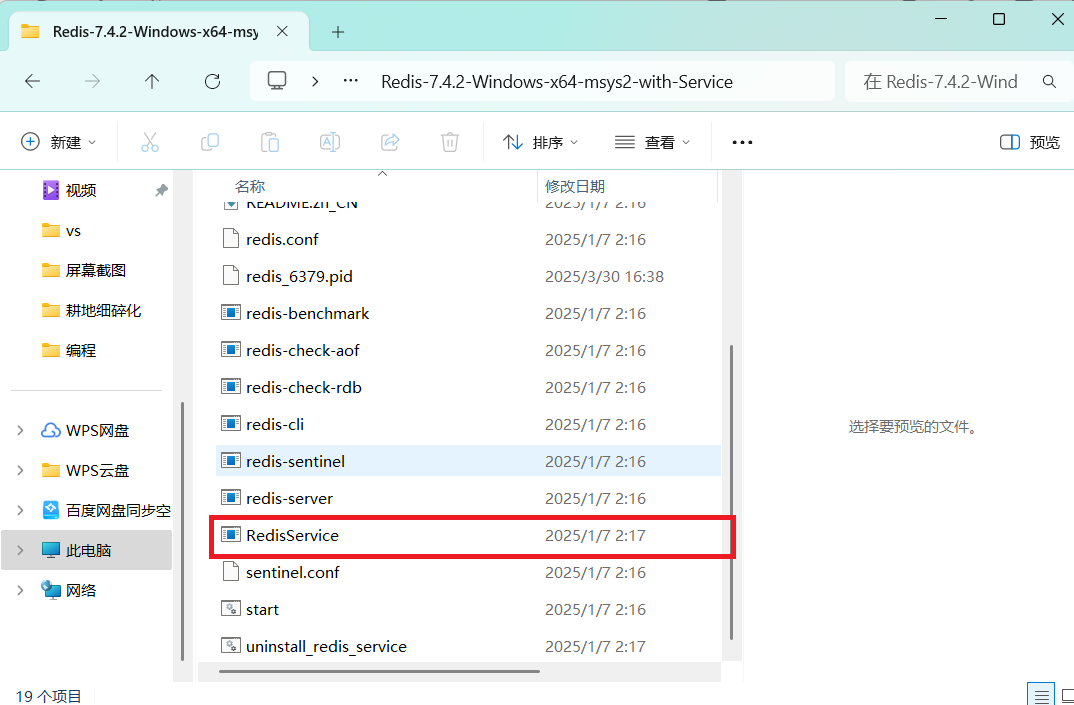1074x705 pixels.
Task: Select the redis-check-rdb executable
Action: tap(469, 387)
